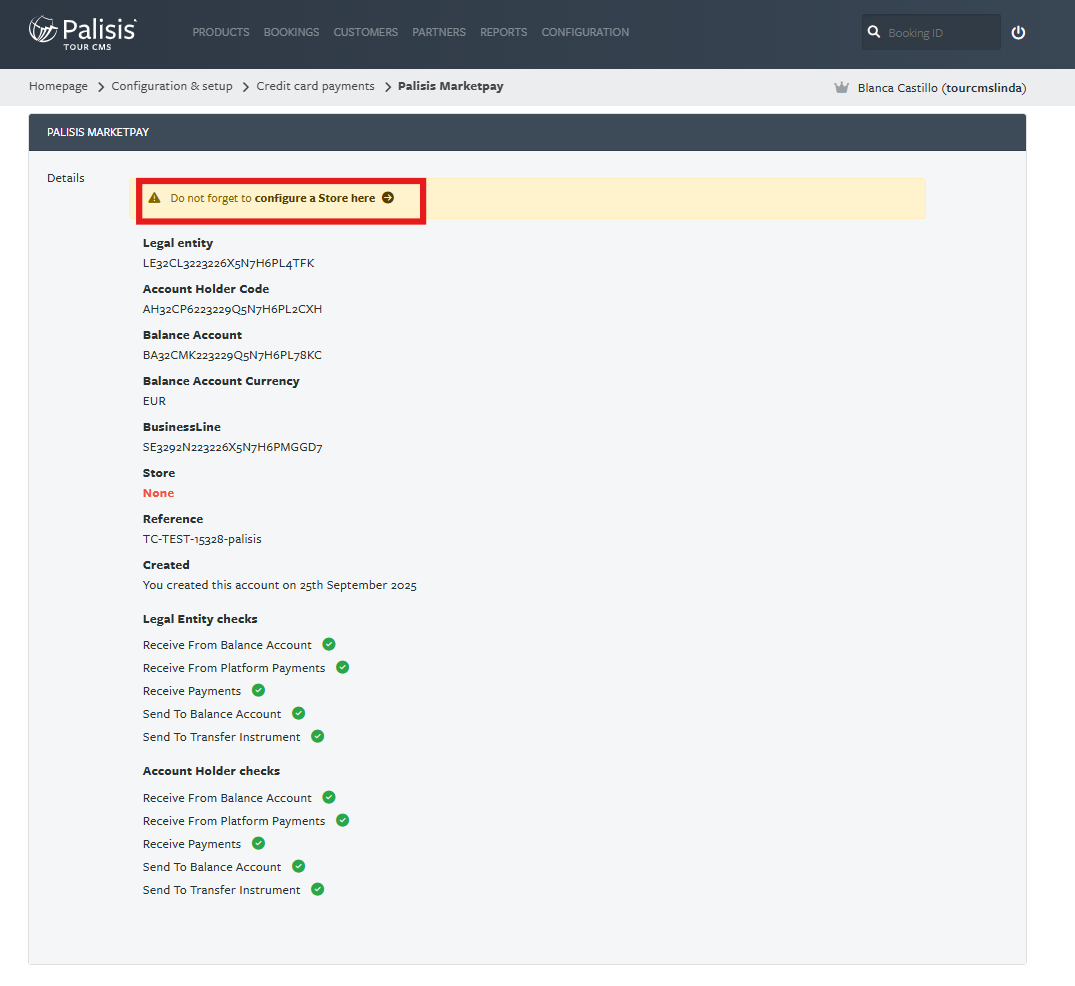Click the PALISIS MARKETPAY panel header
The height and width of the screenshot is (986, 1075).
[x=527, y=132]
